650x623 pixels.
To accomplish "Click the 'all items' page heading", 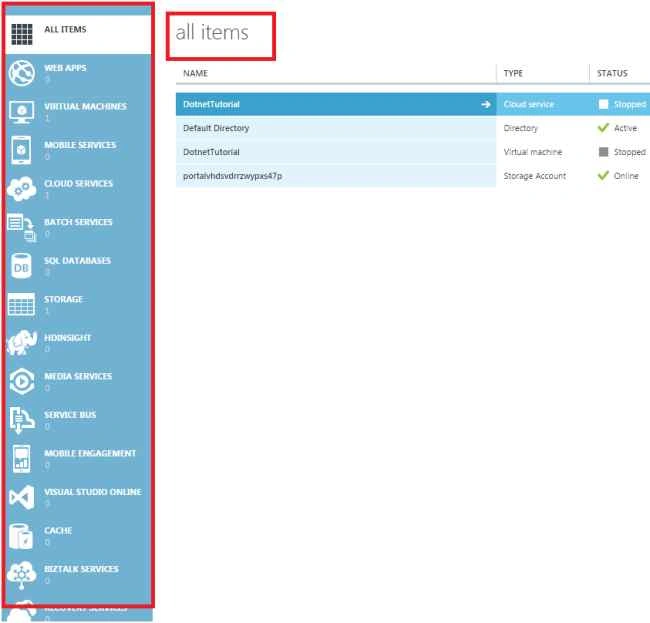I will (x=212, y=33).
